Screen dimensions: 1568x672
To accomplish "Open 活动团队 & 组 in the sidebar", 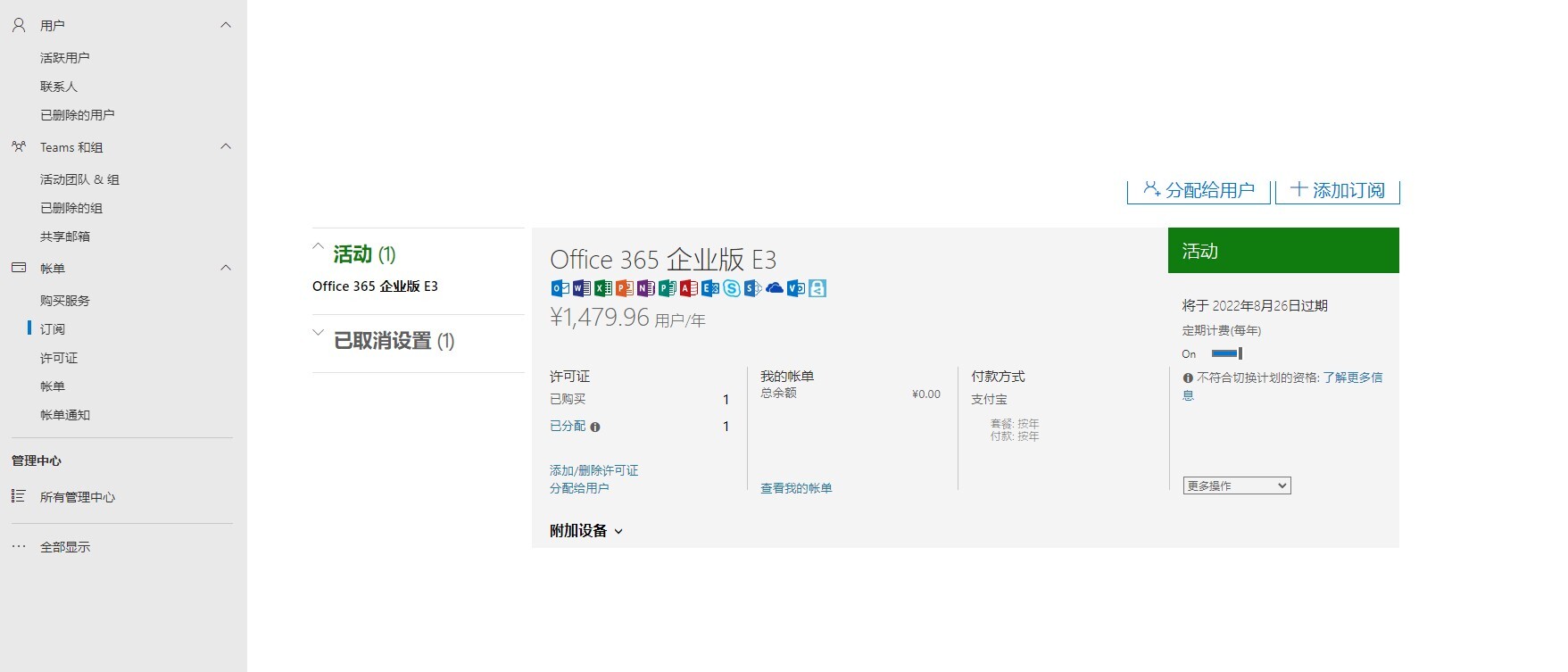I will tap(79, 179).
